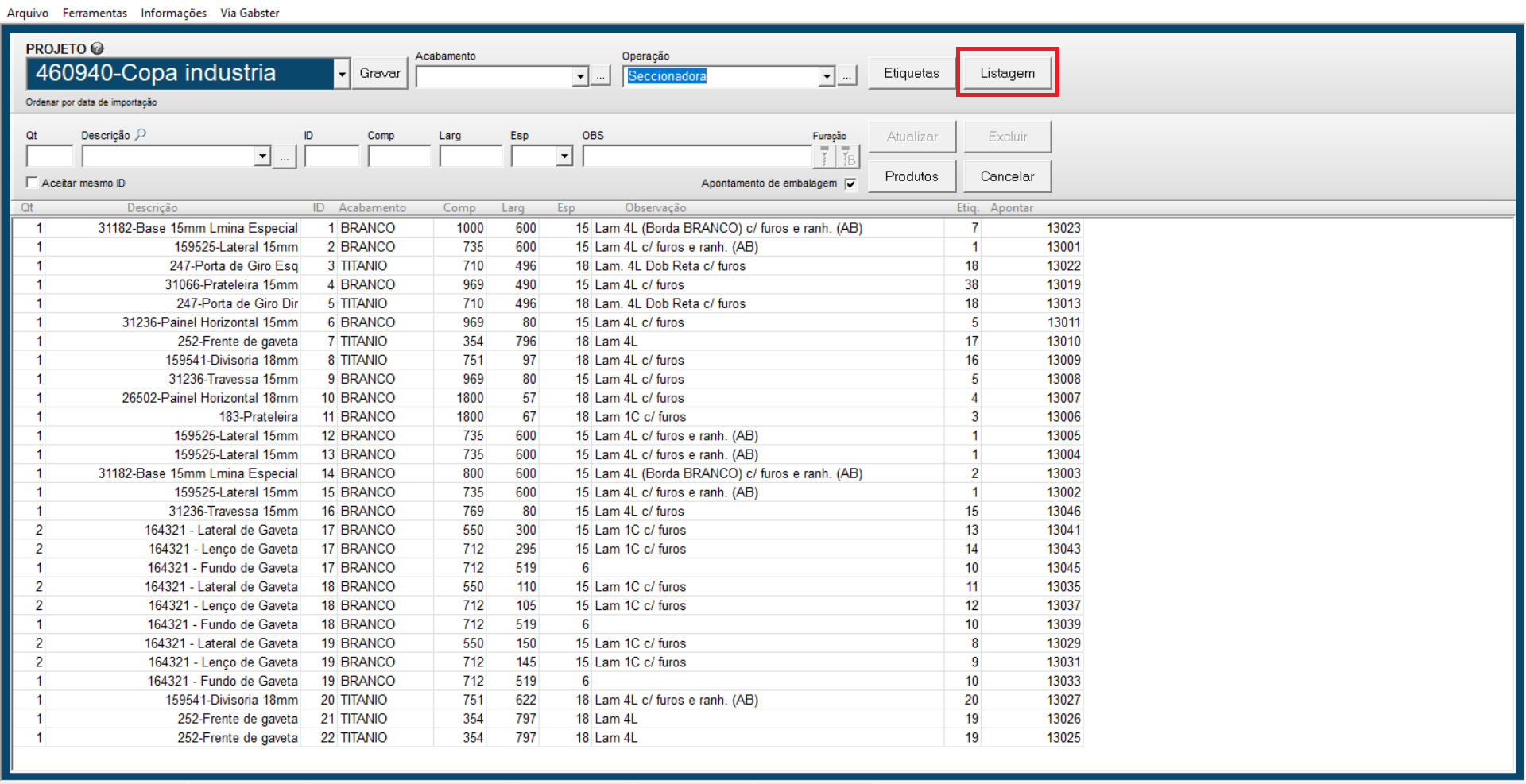
Task: Open the Operação ellipsis browse button
Action: pos(846,76)
